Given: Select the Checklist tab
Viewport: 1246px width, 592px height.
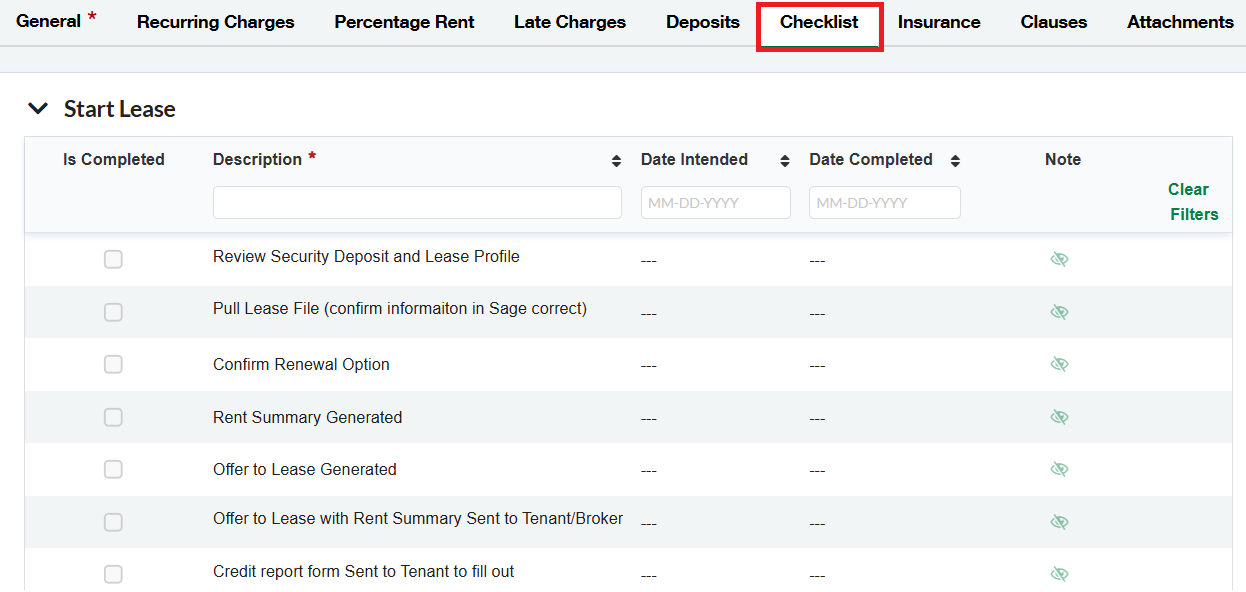Looking at the screenshot, I should [x=819, y=22].
